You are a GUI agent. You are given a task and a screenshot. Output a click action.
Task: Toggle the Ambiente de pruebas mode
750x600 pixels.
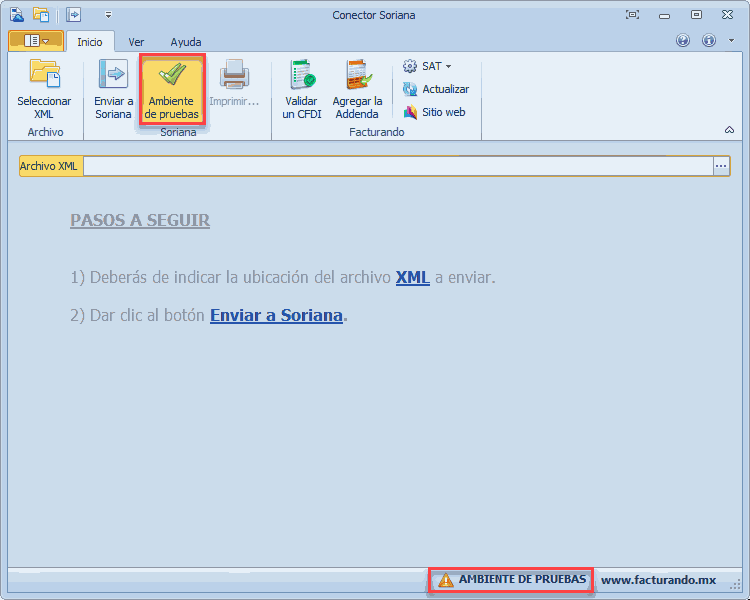coord(172,90)
